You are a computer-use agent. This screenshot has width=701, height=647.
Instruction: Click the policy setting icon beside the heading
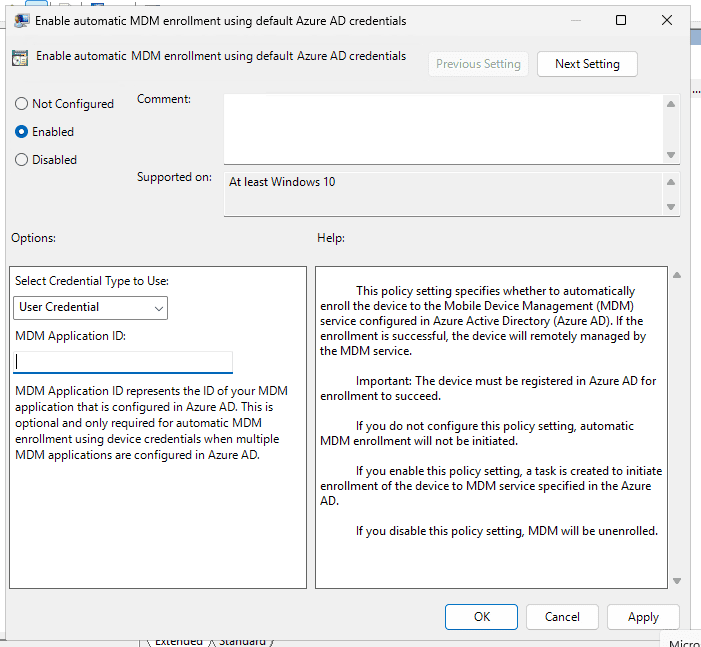coord(20,58)
